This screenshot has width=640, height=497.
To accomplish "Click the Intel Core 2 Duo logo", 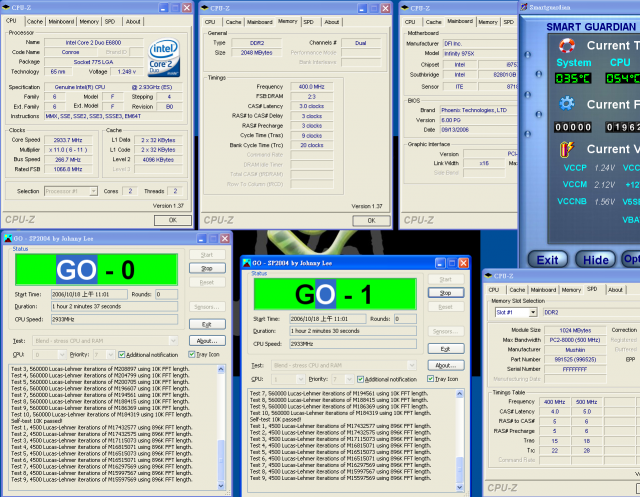I will [164, 57].
